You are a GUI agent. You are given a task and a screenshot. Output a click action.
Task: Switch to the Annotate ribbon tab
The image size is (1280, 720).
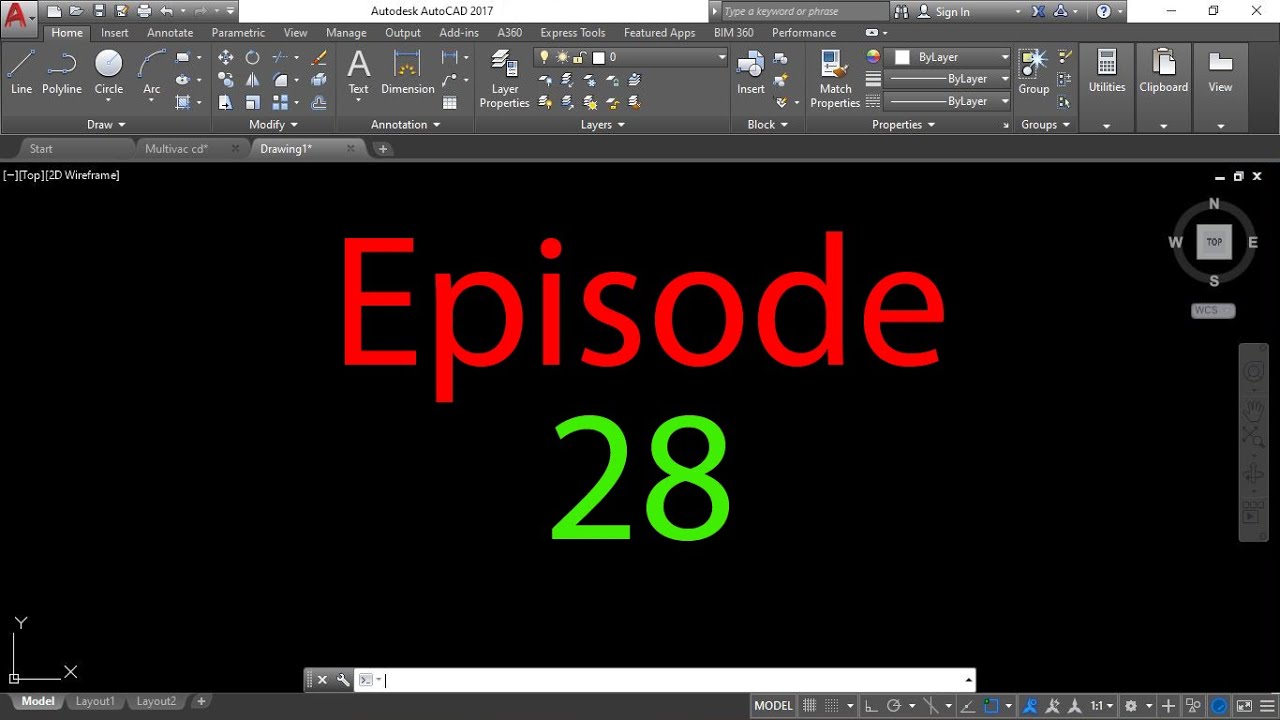pos(170,33)
